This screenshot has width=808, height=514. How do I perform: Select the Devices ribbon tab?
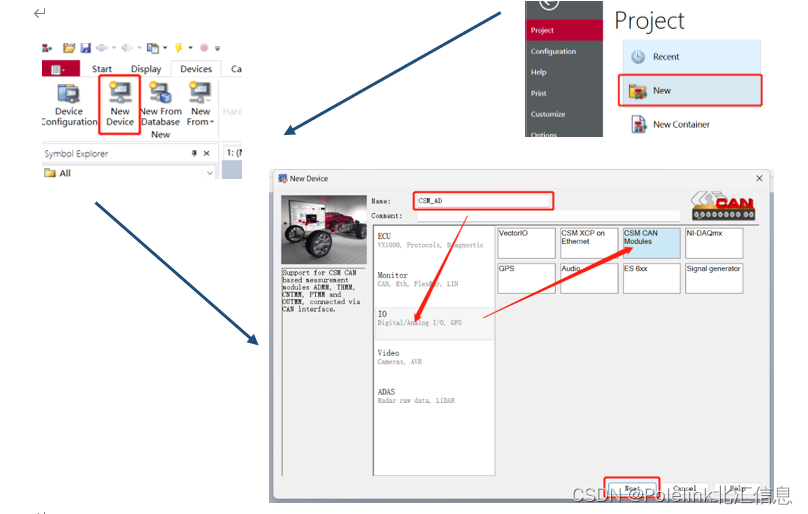coord(196,69)
